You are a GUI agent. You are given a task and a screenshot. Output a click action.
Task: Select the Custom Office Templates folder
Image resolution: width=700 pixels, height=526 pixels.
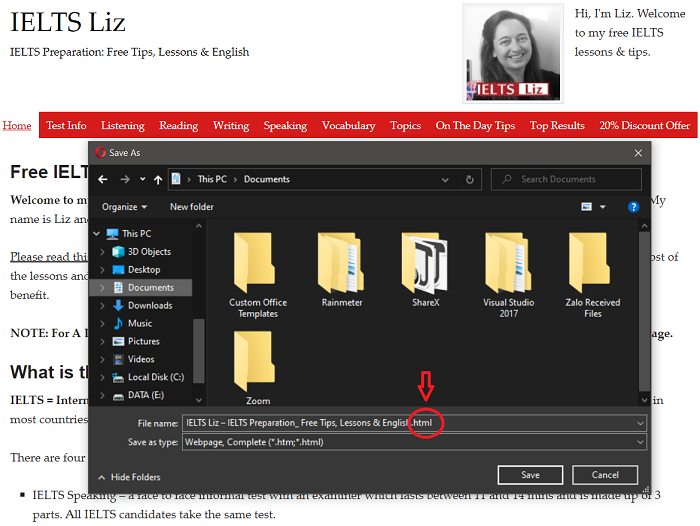[x=258, y=275]
